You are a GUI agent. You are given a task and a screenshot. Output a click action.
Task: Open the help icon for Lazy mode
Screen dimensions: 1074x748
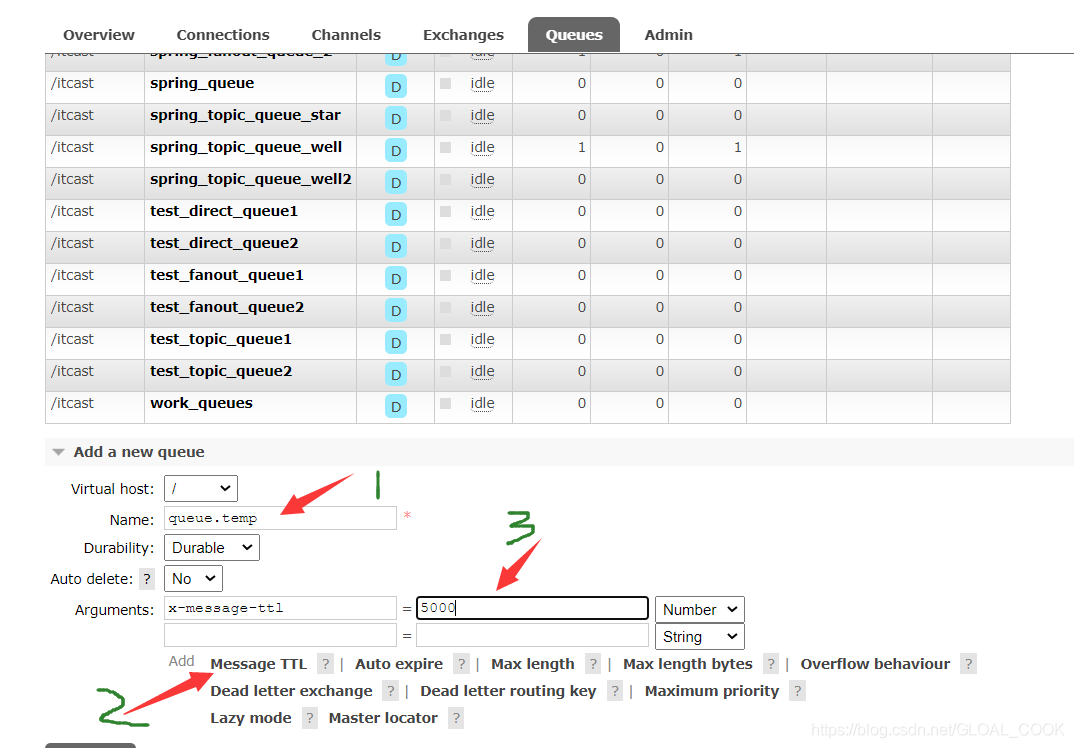point(310,718)
